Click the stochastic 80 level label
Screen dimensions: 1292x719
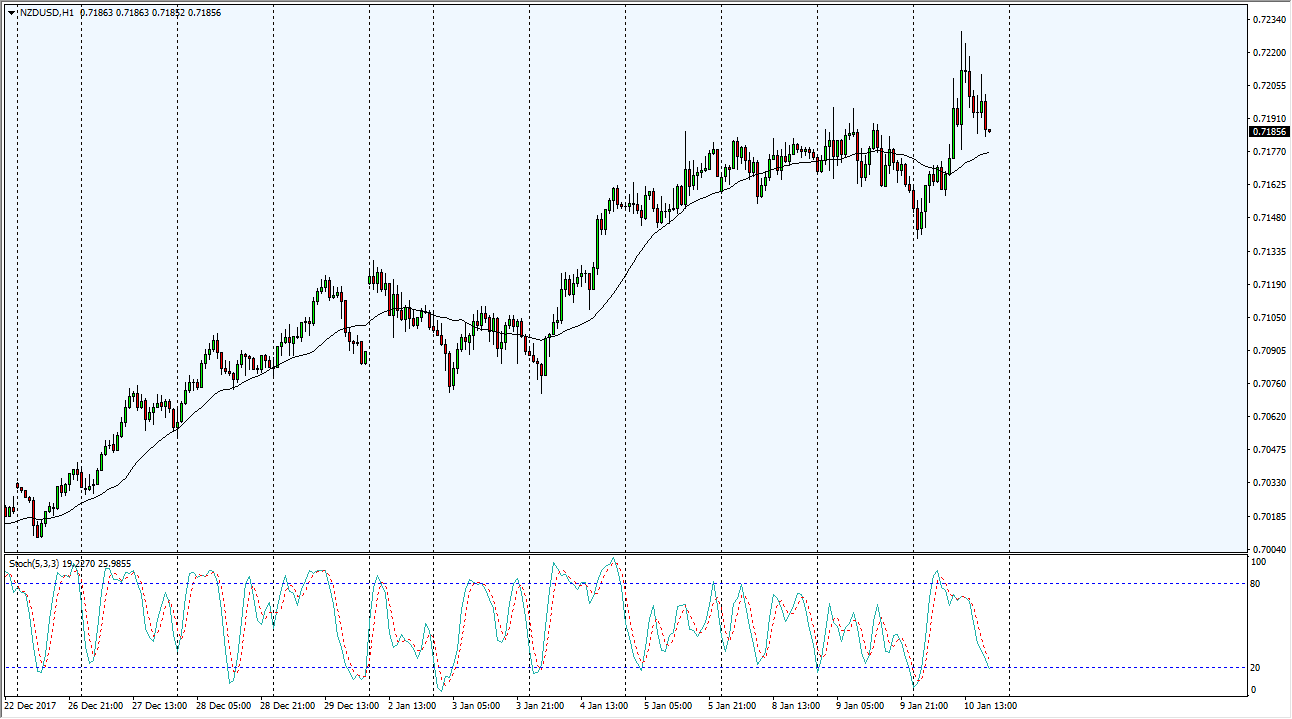1259,583
